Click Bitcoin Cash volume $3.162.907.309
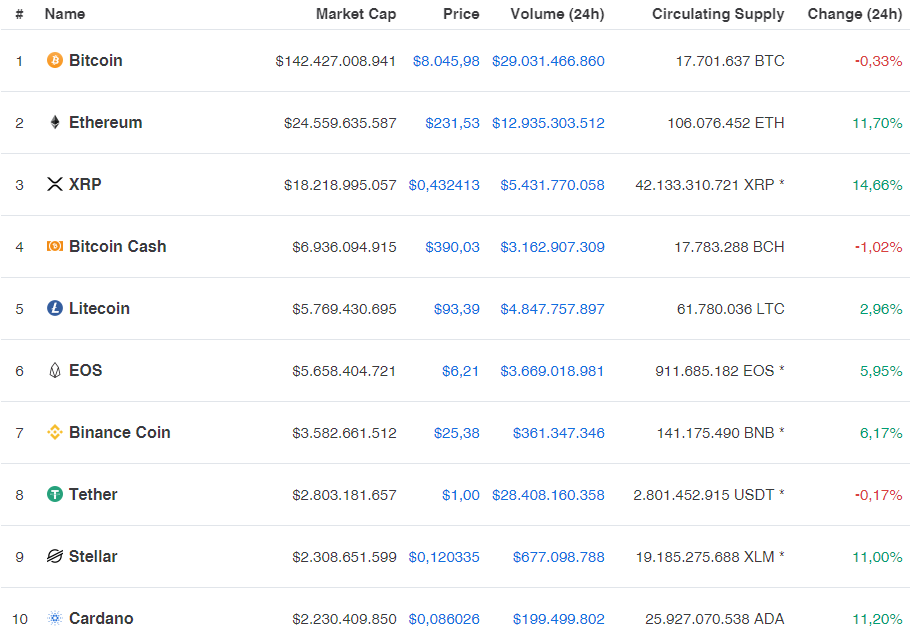910x636 pixels. coord(552,247)
